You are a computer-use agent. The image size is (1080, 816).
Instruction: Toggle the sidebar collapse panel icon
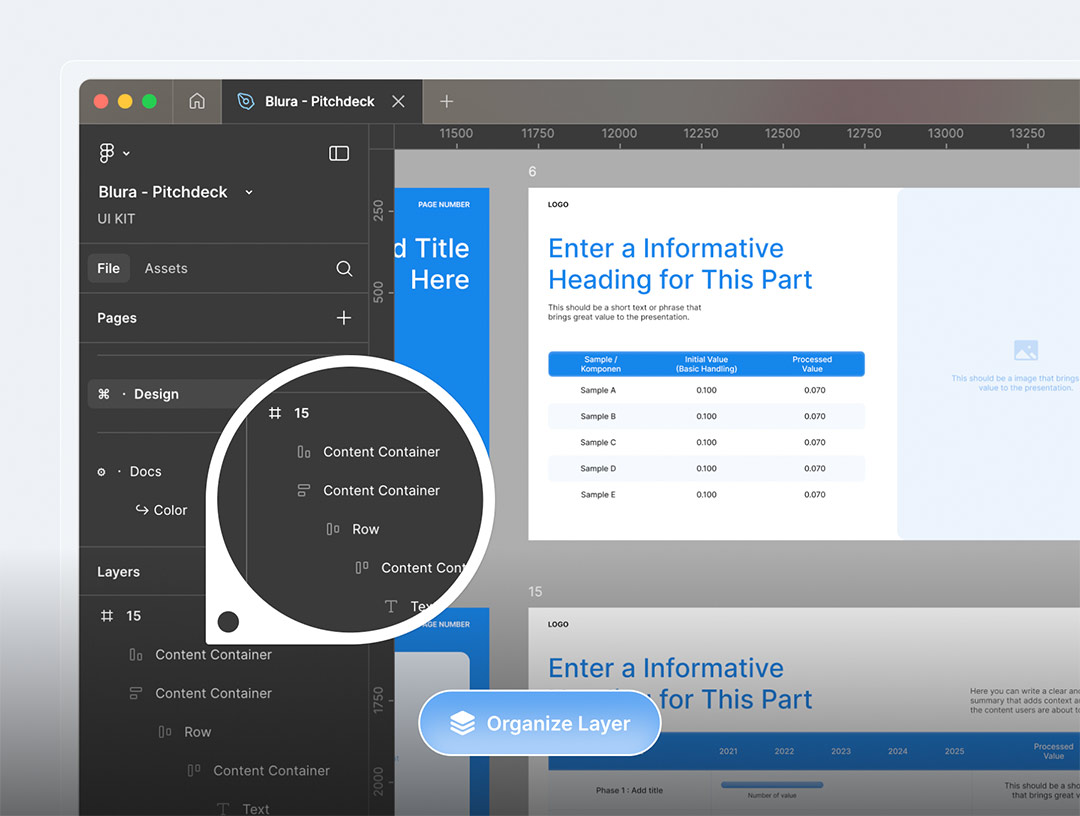click(339, 153)
